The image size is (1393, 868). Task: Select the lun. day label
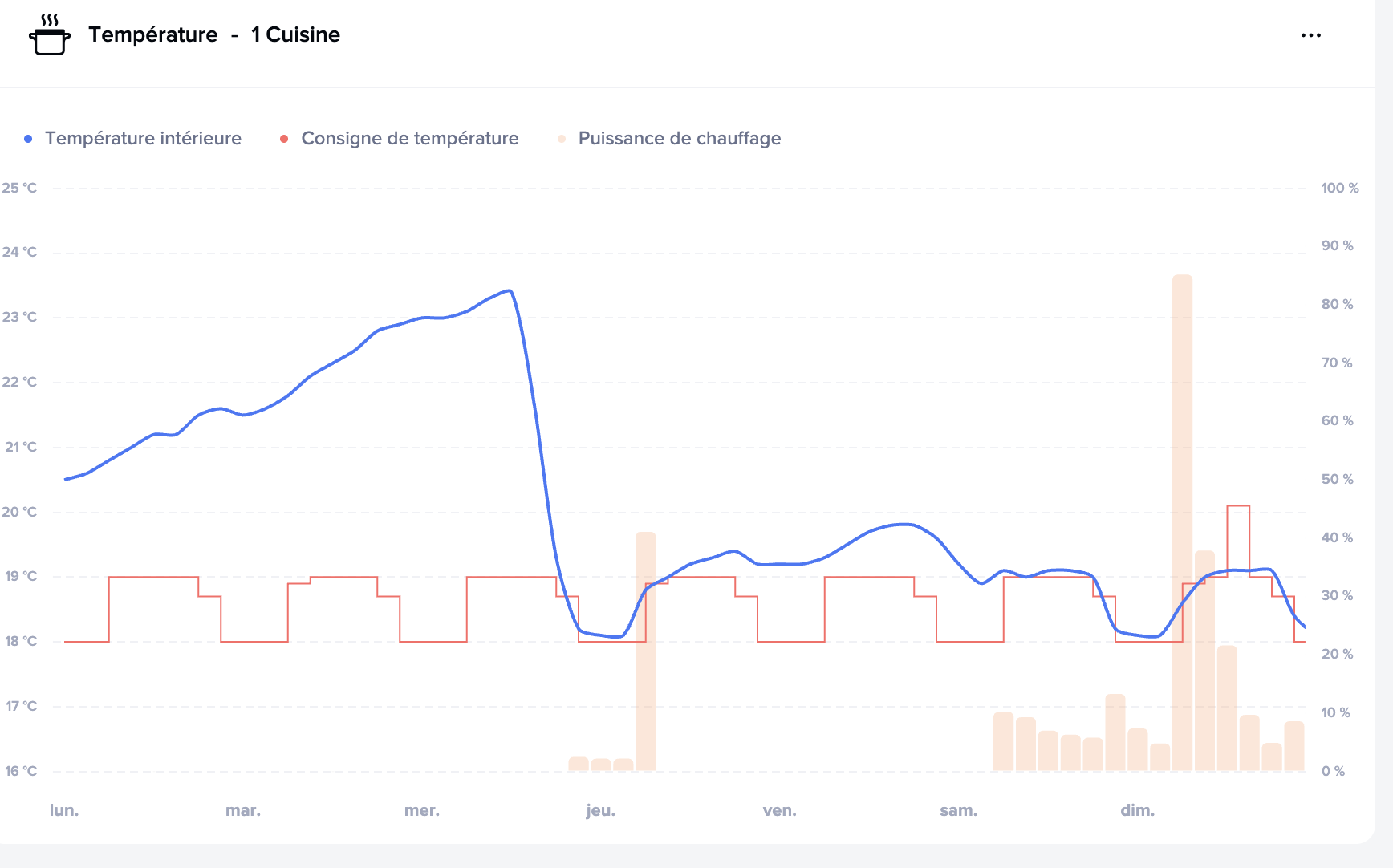[64, 810]
